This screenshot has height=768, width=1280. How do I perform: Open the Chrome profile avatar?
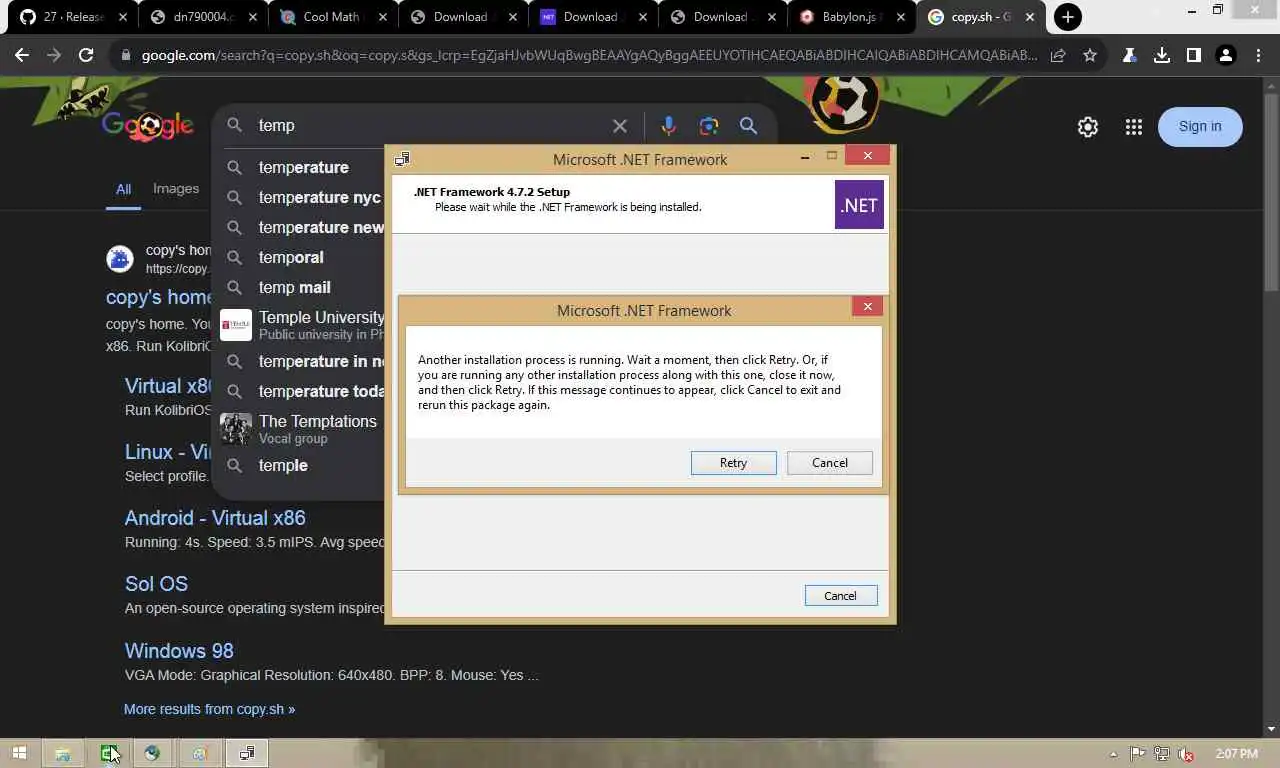pyautogui.click(x=1225, y=56)
